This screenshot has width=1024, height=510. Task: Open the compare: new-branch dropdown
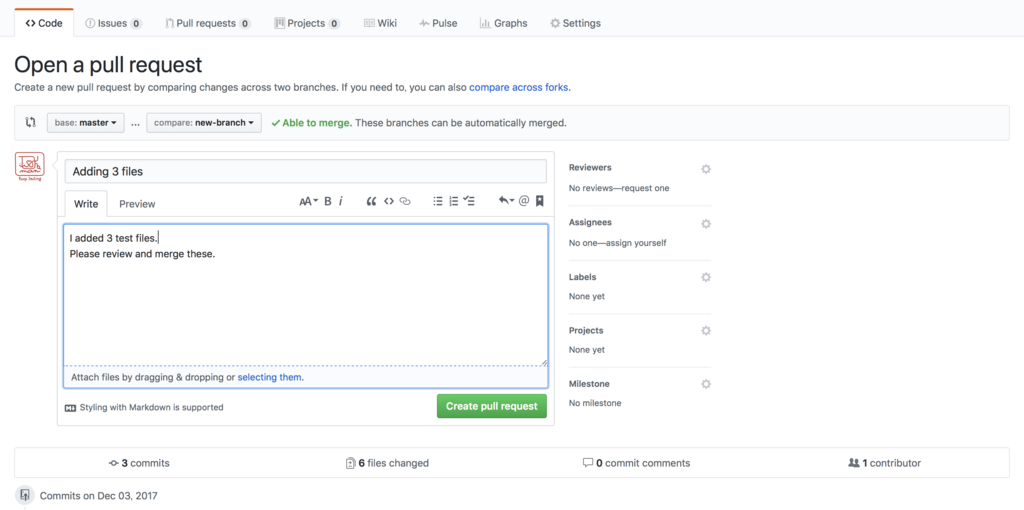pos(204,122)
